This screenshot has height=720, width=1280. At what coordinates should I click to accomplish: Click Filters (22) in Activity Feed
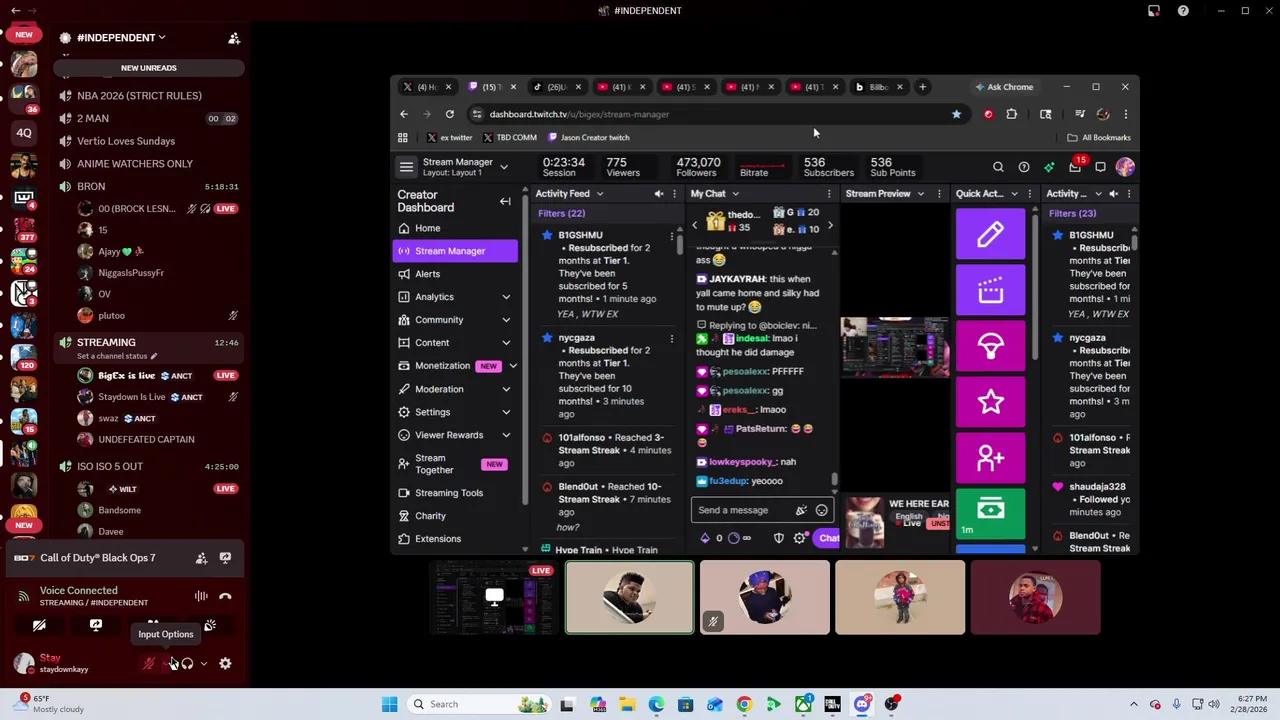click(x=561, y=213)
